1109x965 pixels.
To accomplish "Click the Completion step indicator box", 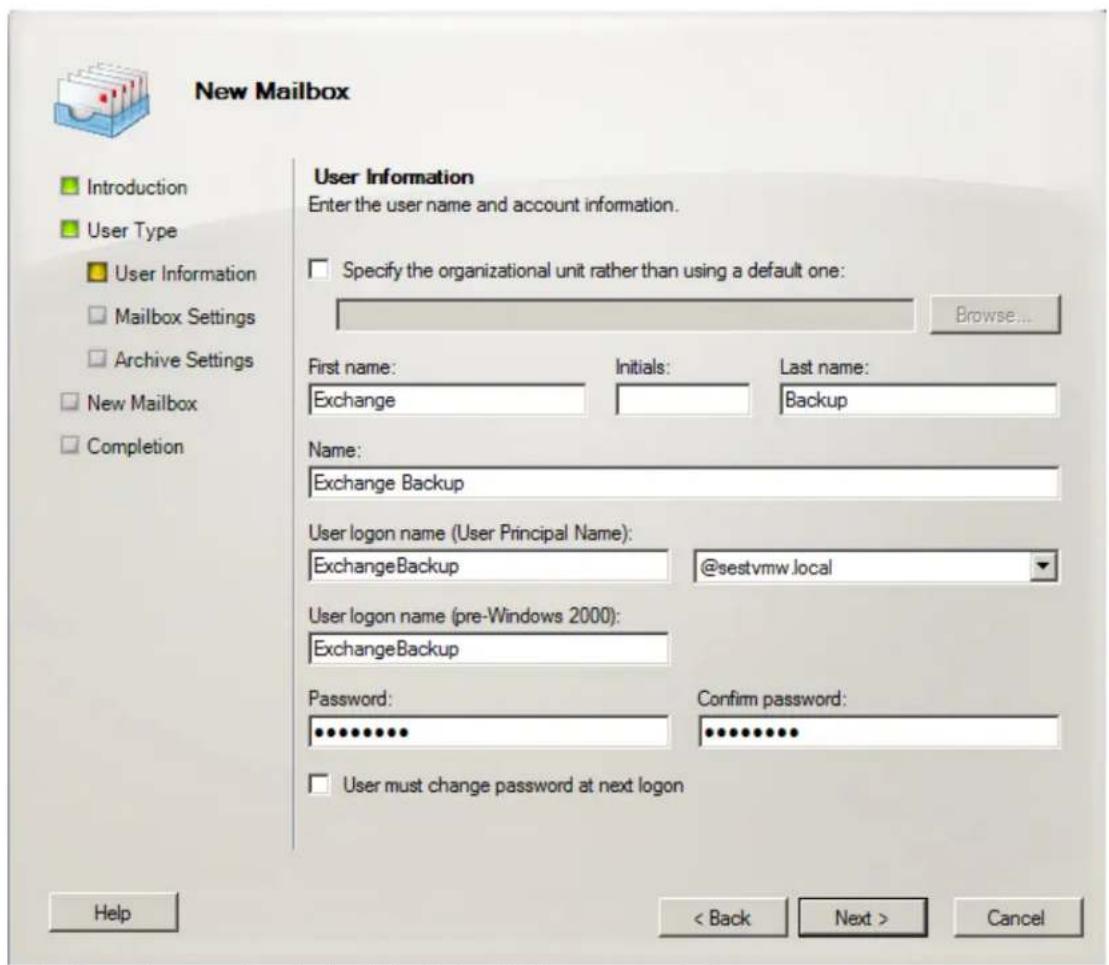I will point(69,445).
